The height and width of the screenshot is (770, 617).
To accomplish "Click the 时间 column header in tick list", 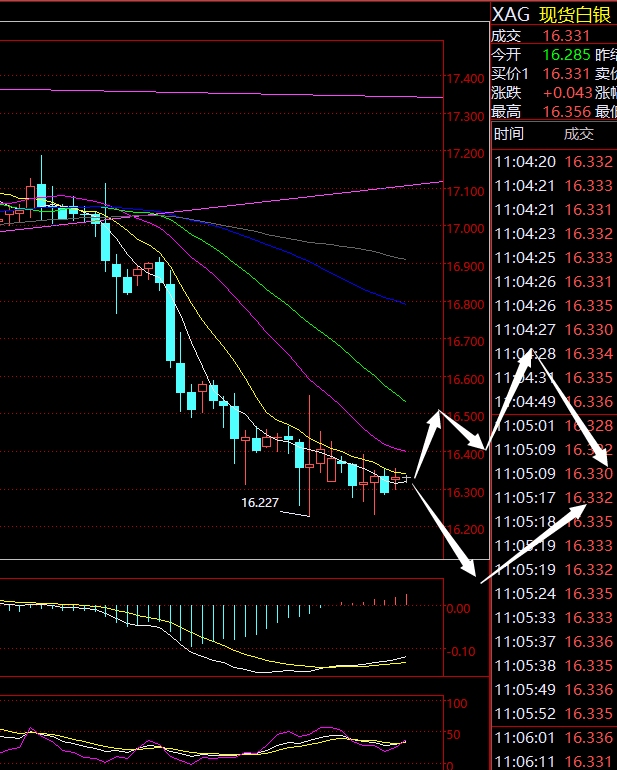I will [508, 134].
